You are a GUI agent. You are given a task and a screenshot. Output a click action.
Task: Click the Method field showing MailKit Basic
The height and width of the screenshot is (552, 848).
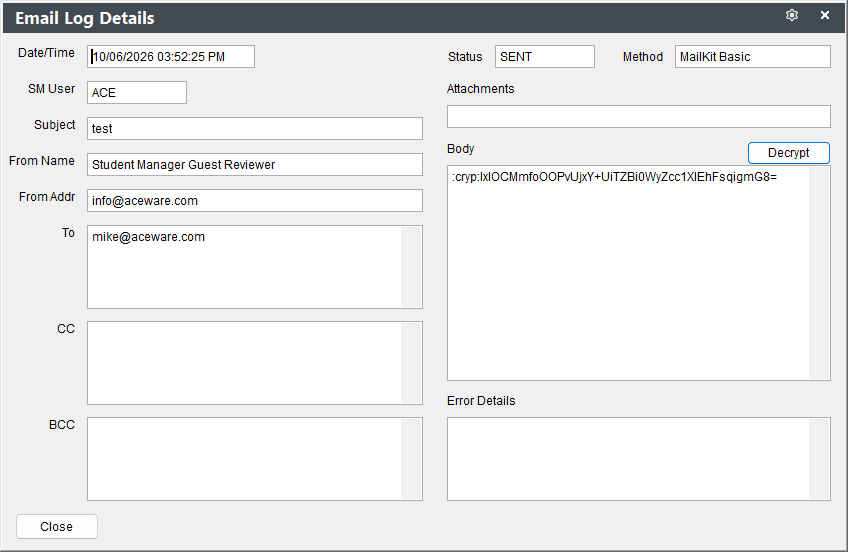point(753,56)
